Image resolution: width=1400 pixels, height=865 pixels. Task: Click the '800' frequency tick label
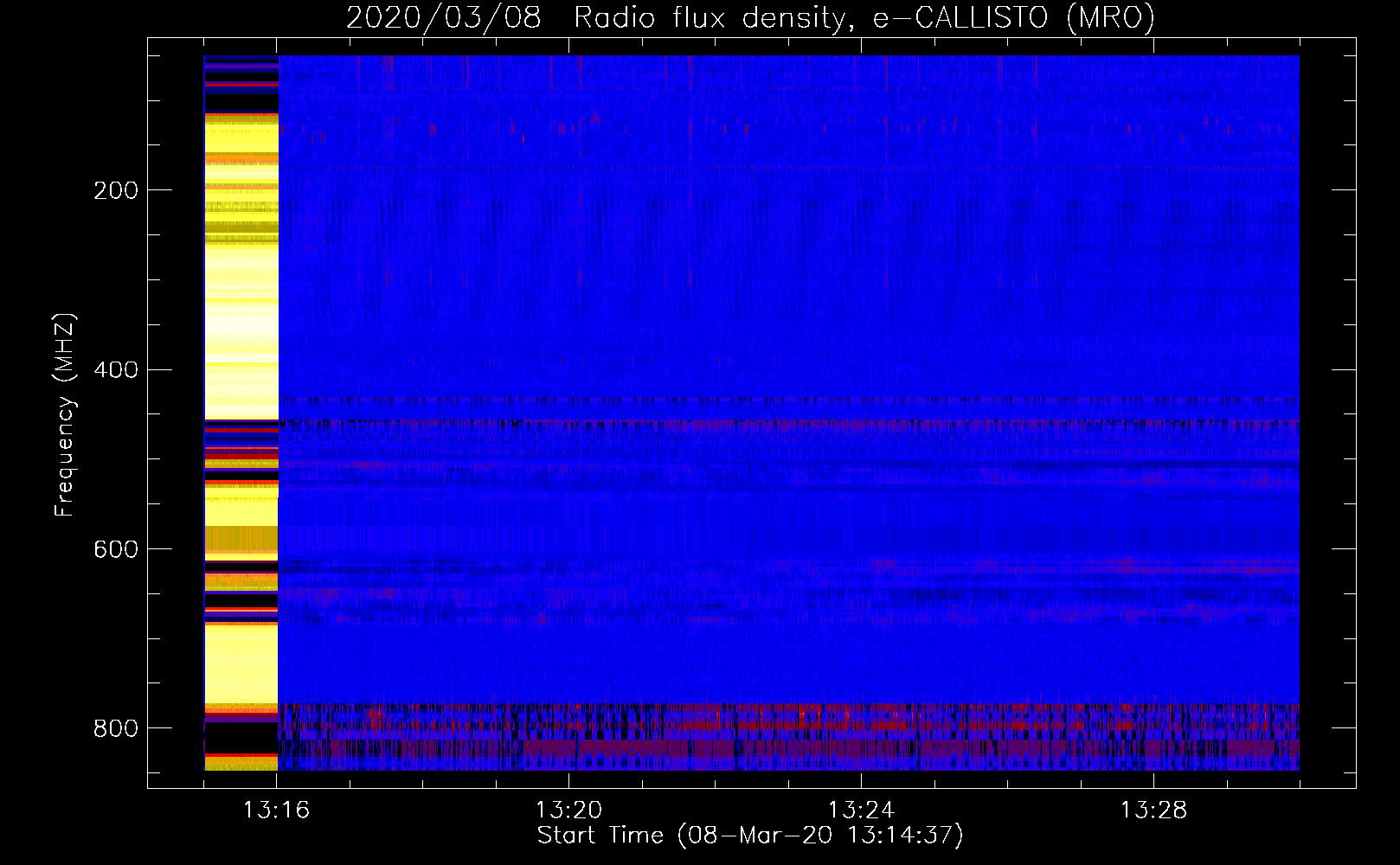click(116, 729)
